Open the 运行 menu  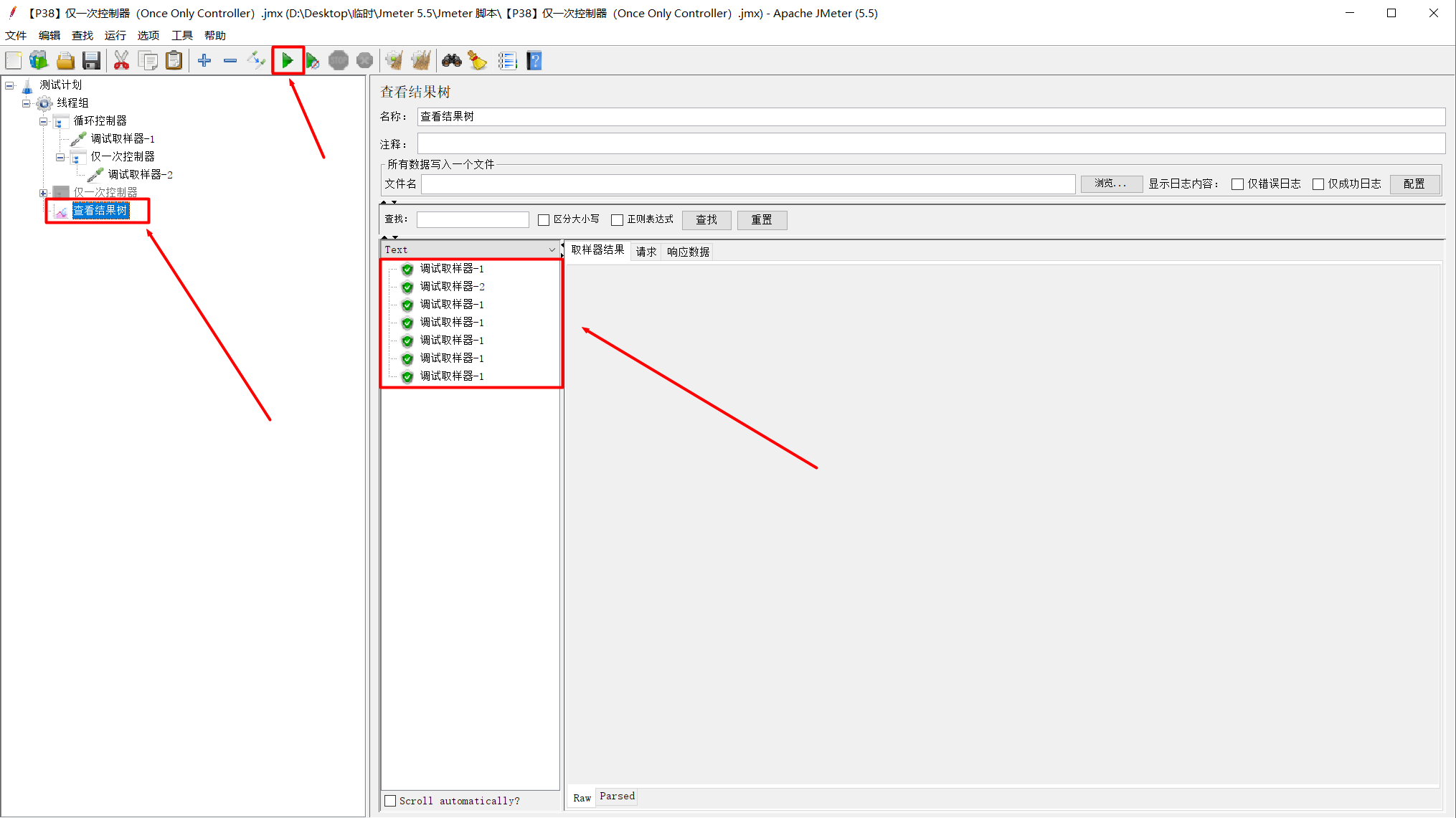click(x=115, y=35)
